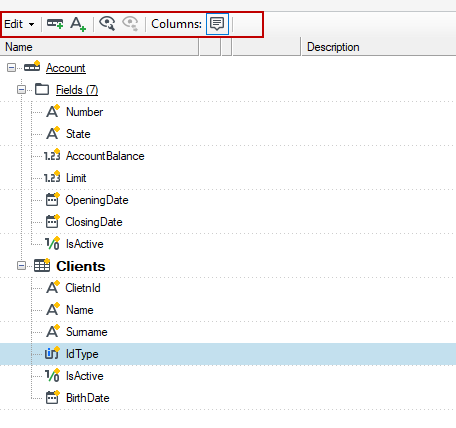Screen dimensions: 456x428
Task: Click the enumeration icon beside IdType
Action: click(x=53, y=353)
